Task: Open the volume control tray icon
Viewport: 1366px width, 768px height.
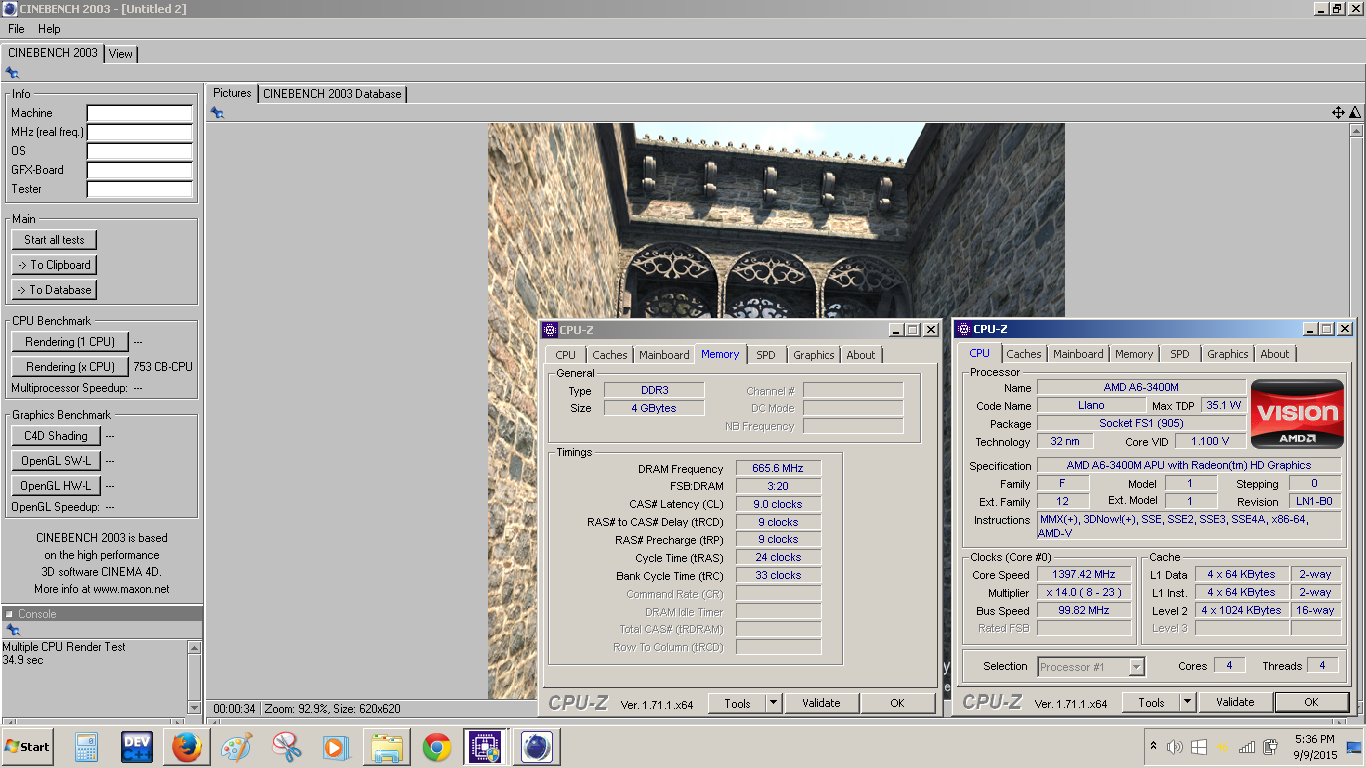Action: click(x=1175, y=746)
